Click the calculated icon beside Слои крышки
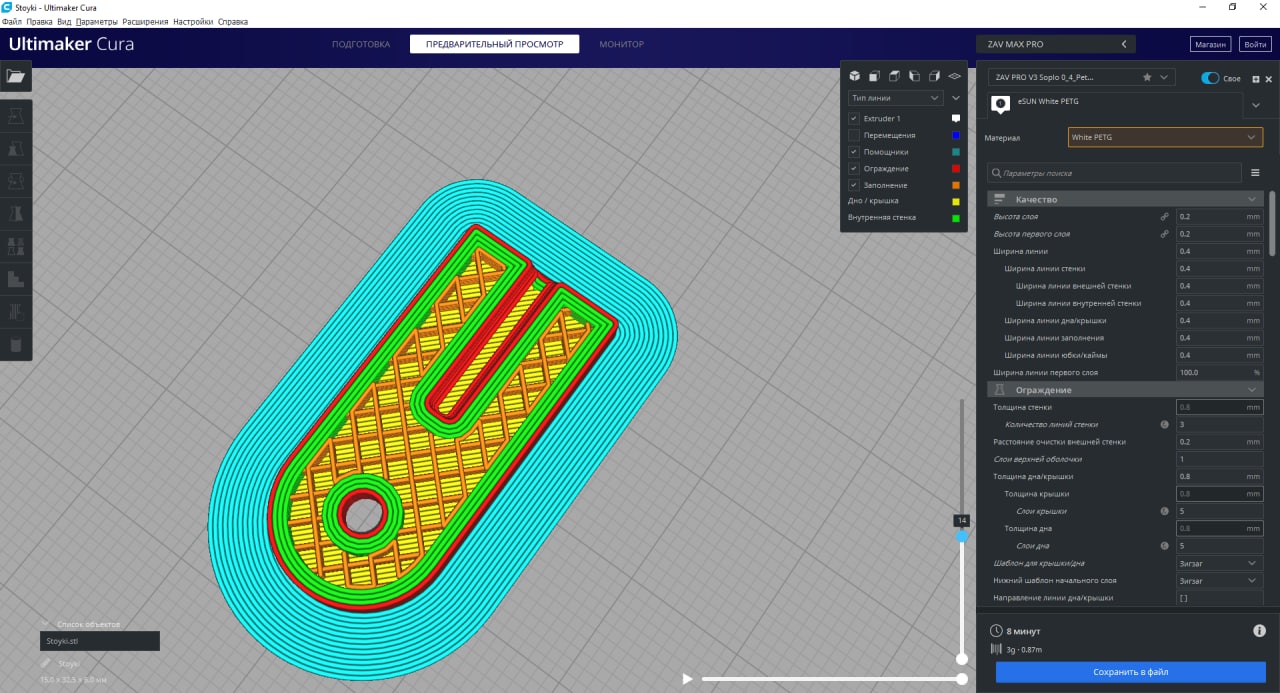Image resolution: width=1280 pixels, height=693 pixels. coord(1164,511)
